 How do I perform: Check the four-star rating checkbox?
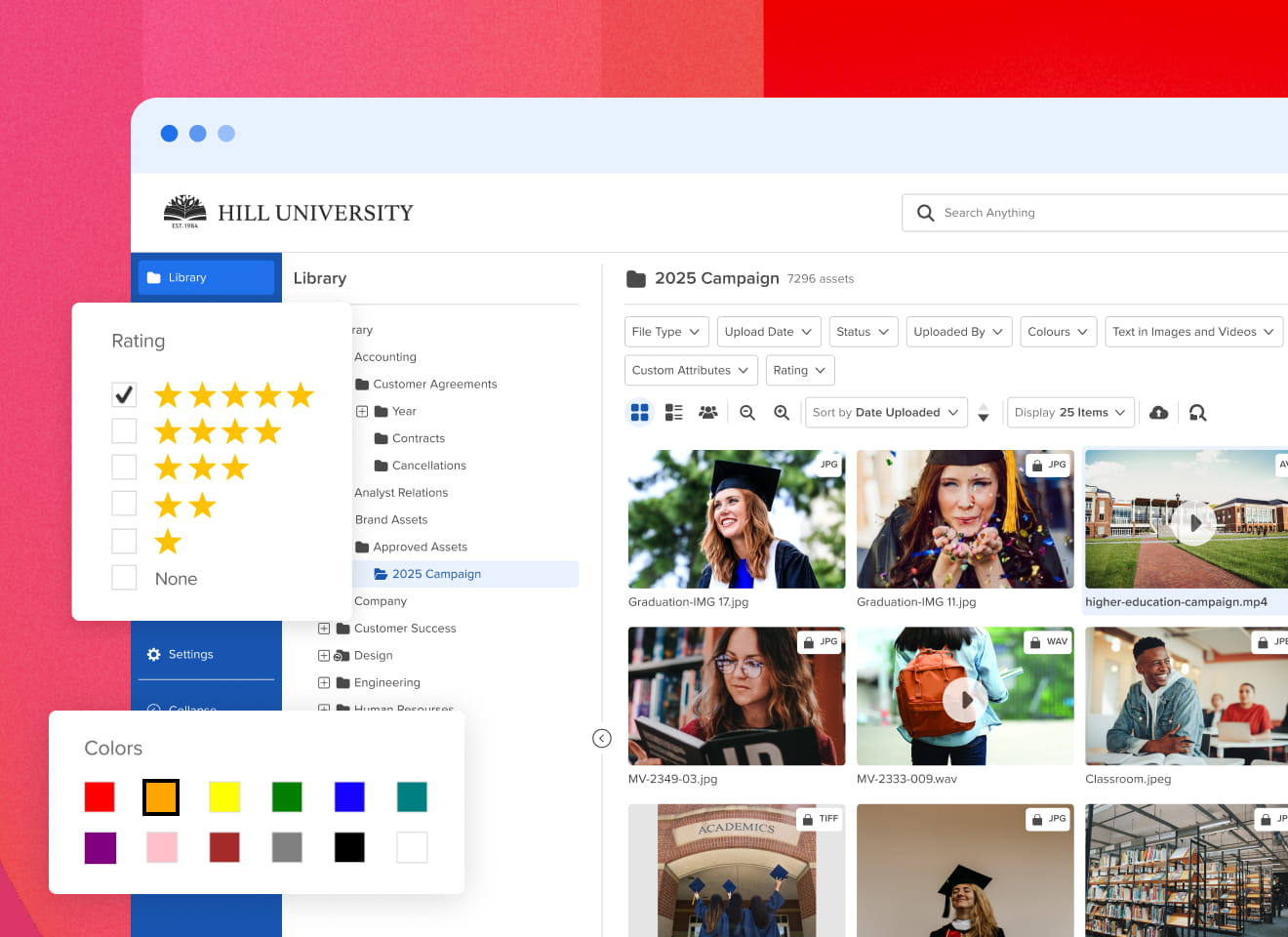(x=124, y=429)
